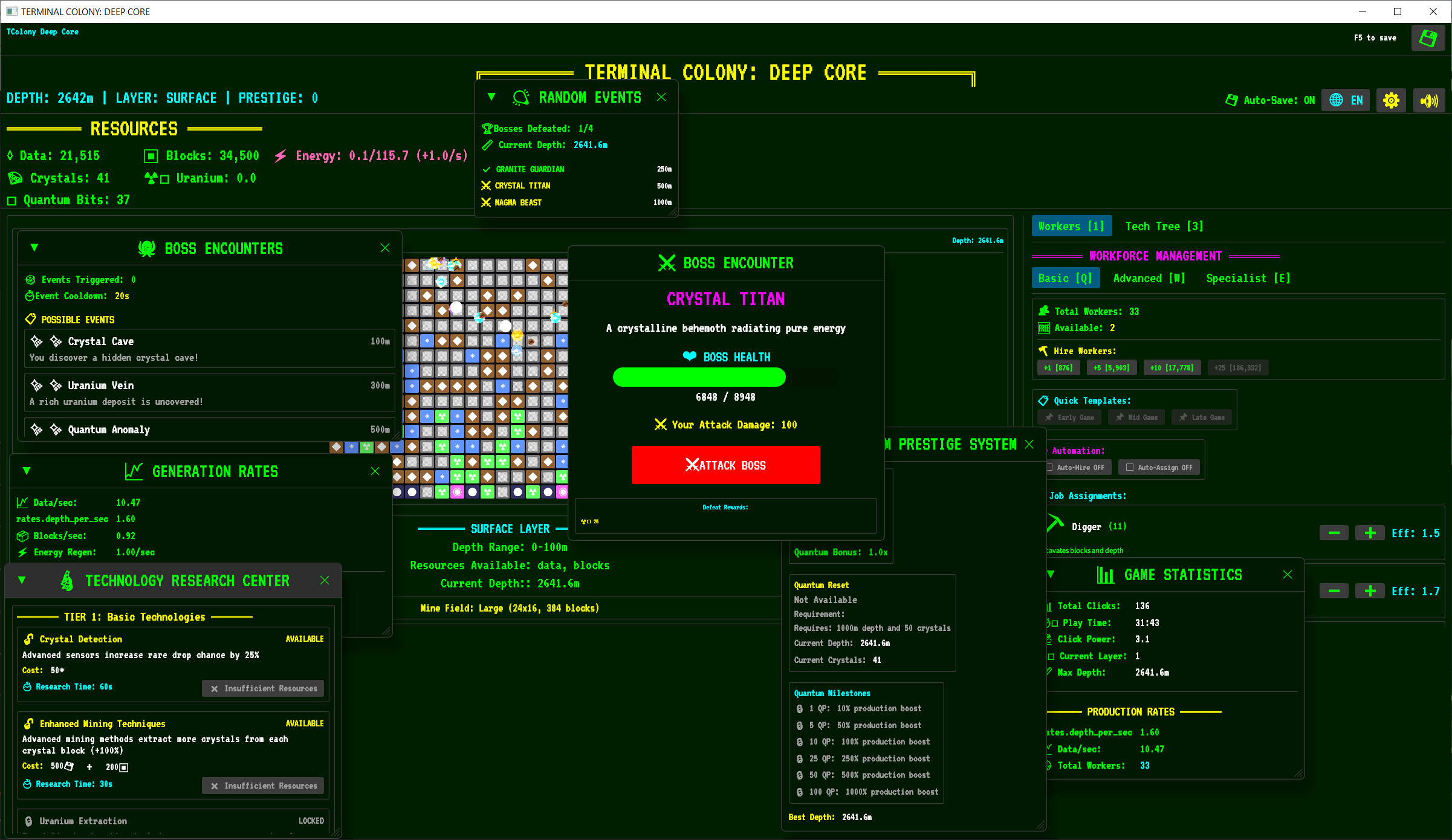Hire one worker for 876
Screen dimensions: 1452x840
point(1058,367)
